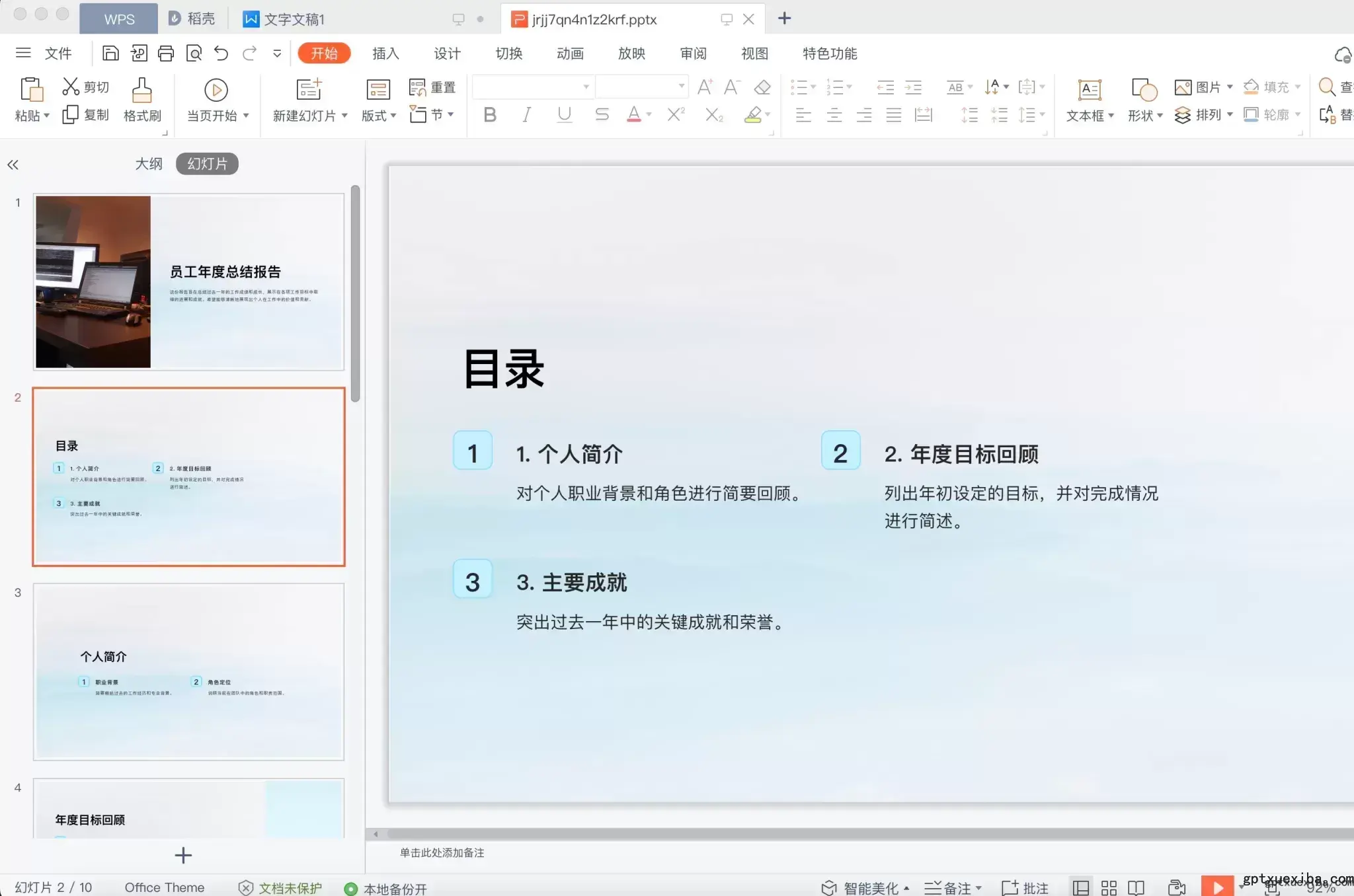This screenshot has height=896, width=1354.
Task: Click the subscript X₂ icon
Action: 714,115
